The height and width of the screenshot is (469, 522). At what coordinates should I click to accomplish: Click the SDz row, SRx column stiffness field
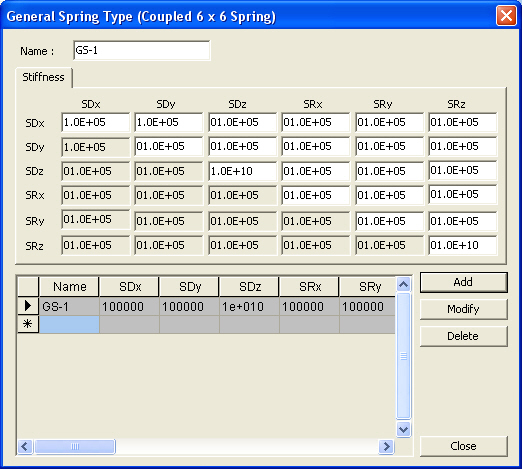point(315,171)
